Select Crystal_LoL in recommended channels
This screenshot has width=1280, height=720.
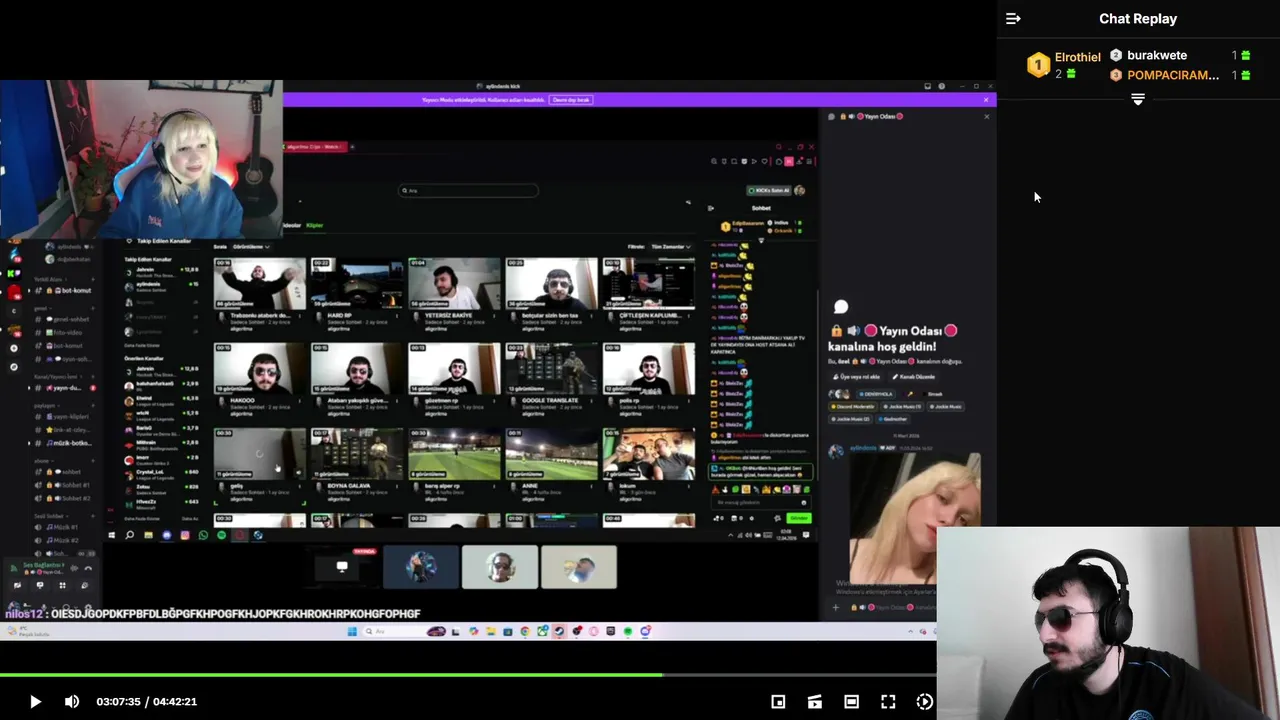[x=160, y=473]
